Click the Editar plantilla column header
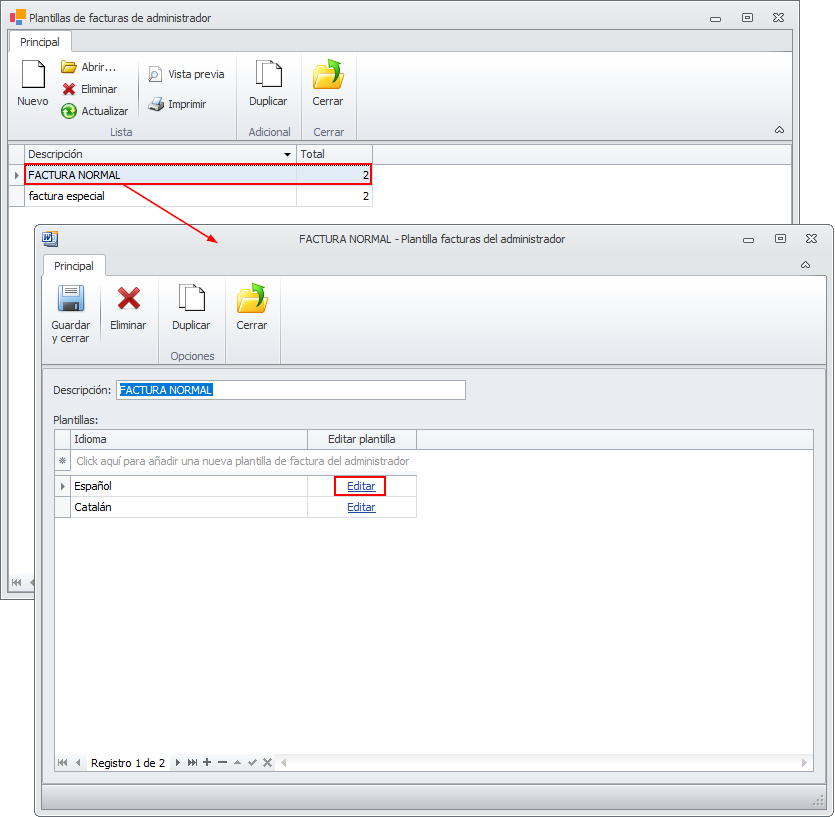Image resolution: width=835 pixels, height=817 pixels. click(x=362, y=439)
